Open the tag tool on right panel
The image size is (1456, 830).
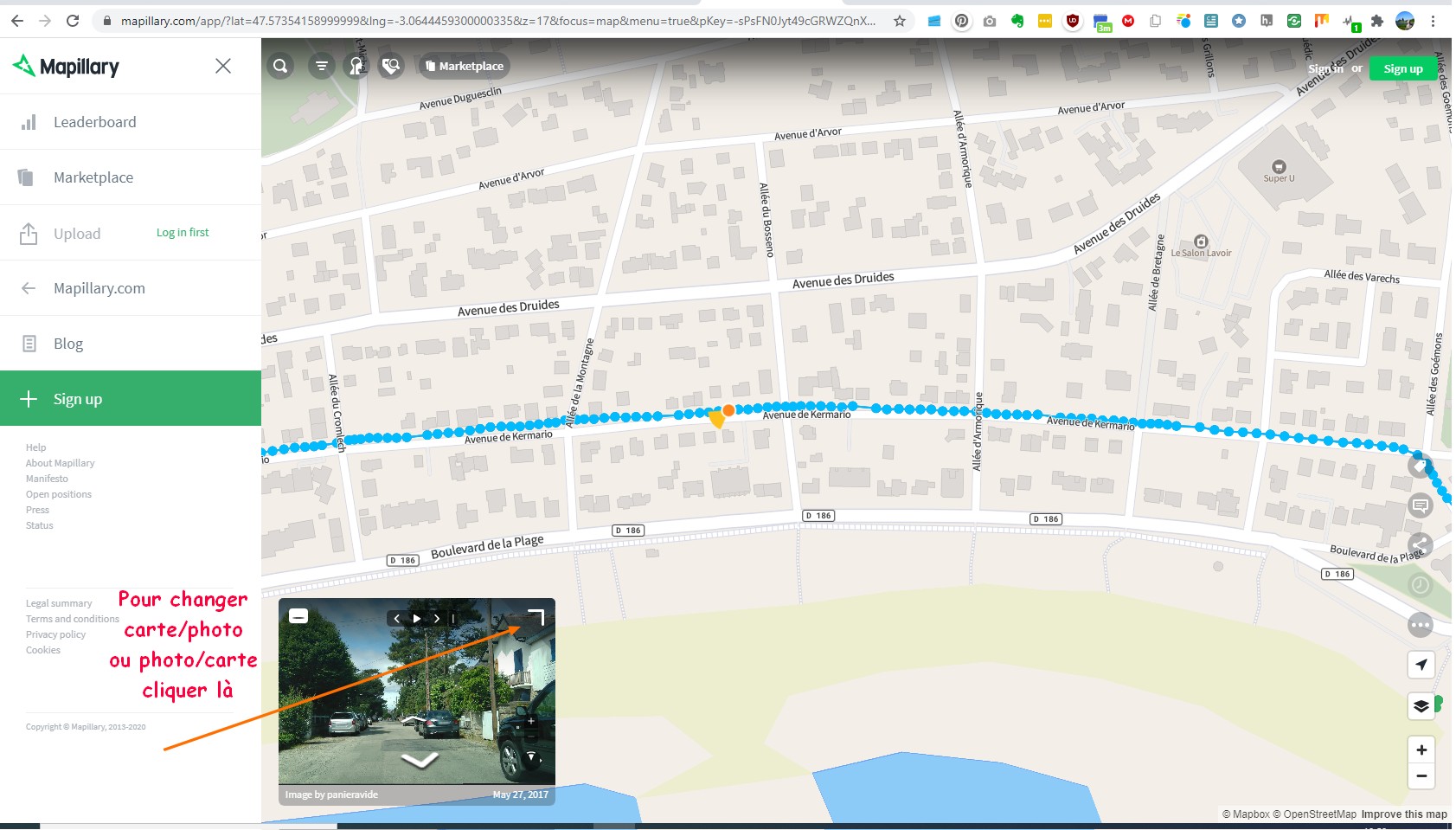pyautogui.click(x=1420, y=466)
